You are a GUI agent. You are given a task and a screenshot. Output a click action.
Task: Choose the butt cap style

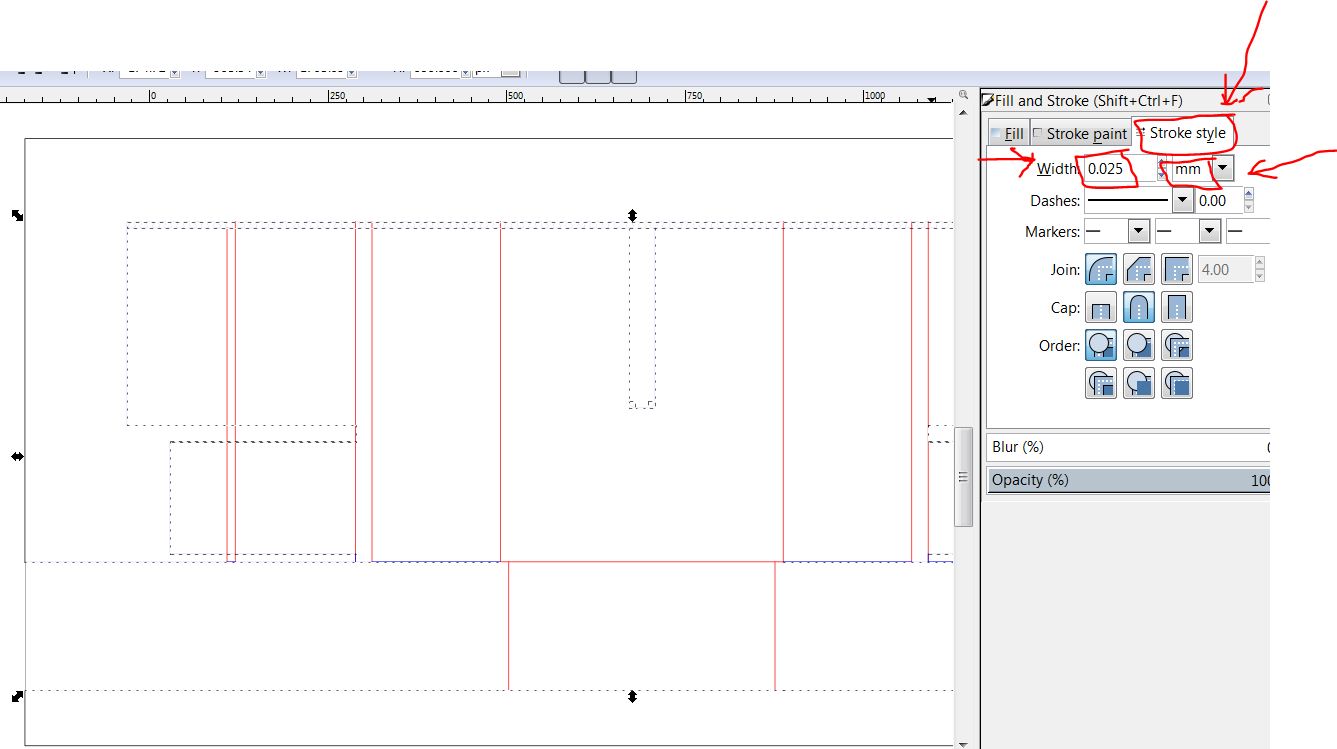[1101, 308]
